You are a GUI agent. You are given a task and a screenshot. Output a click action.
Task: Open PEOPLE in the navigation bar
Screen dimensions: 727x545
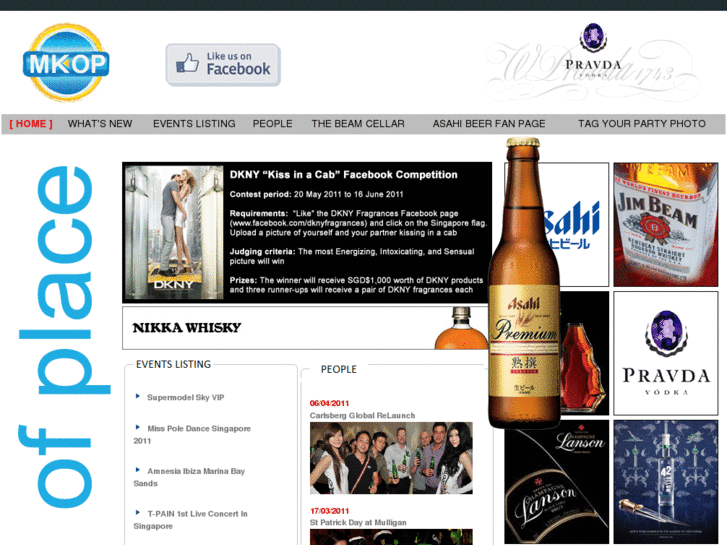(x=273, y=124)
